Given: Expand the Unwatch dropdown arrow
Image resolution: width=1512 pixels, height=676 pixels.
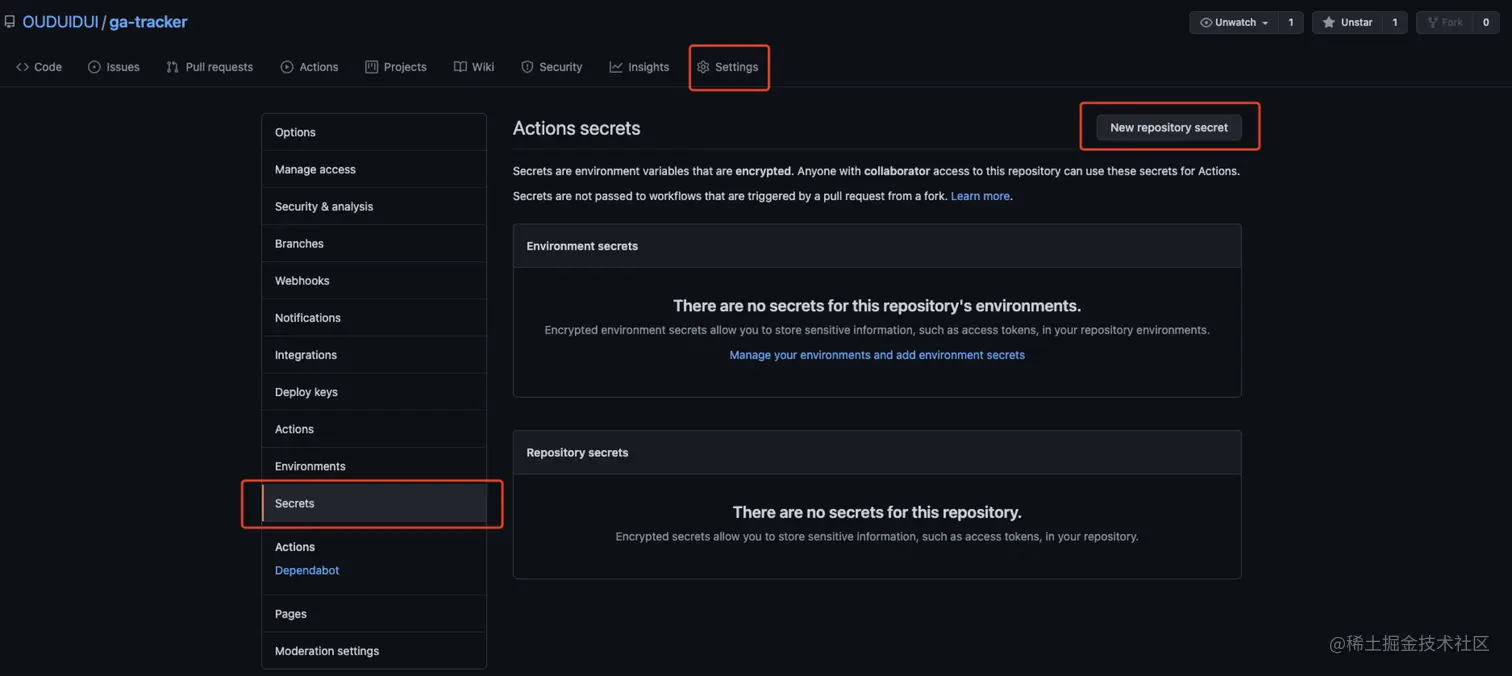Looking at the screenshot, I should click(x=1265, y=22).
